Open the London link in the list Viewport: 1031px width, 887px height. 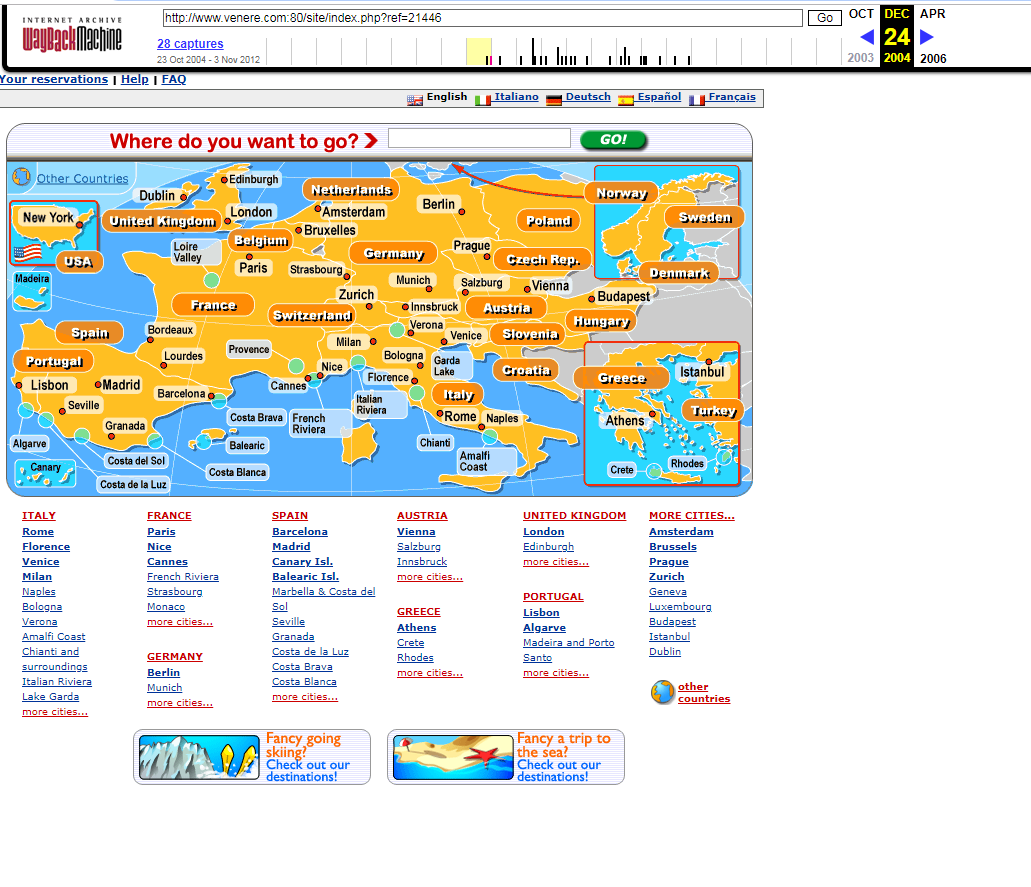point(544,531)
